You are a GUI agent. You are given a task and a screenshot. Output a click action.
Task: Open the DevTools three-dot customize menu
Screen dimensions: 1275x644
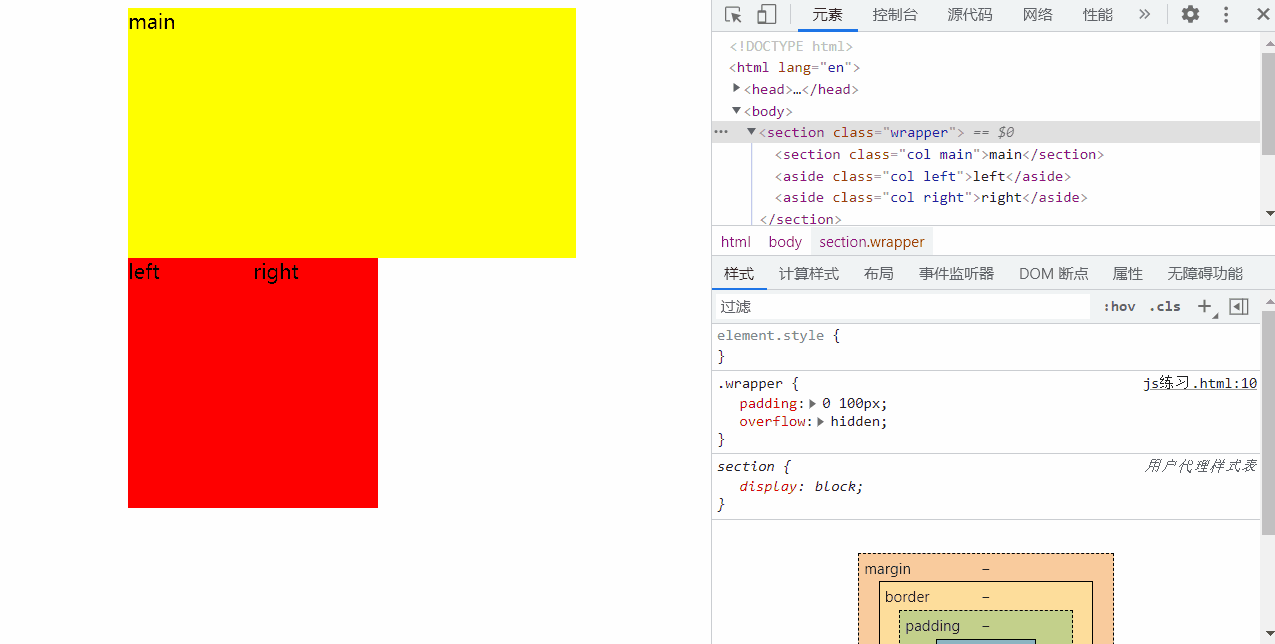1226,14
